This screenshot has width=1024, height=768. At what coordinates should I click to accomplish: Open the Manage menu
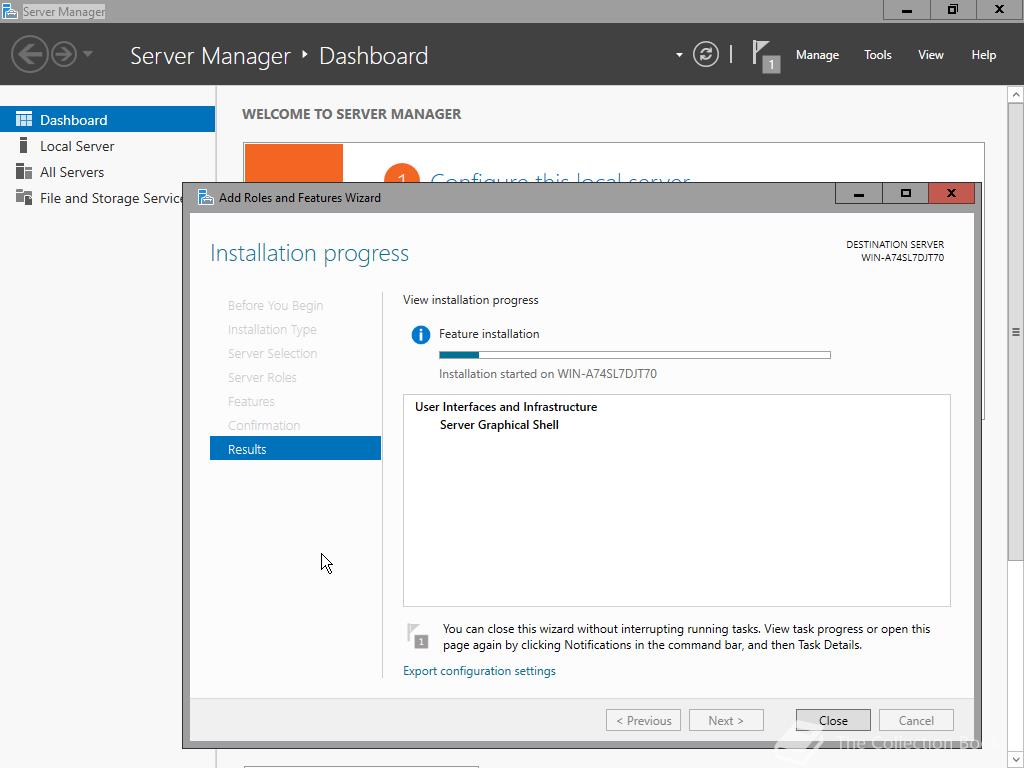coord(817,55)
